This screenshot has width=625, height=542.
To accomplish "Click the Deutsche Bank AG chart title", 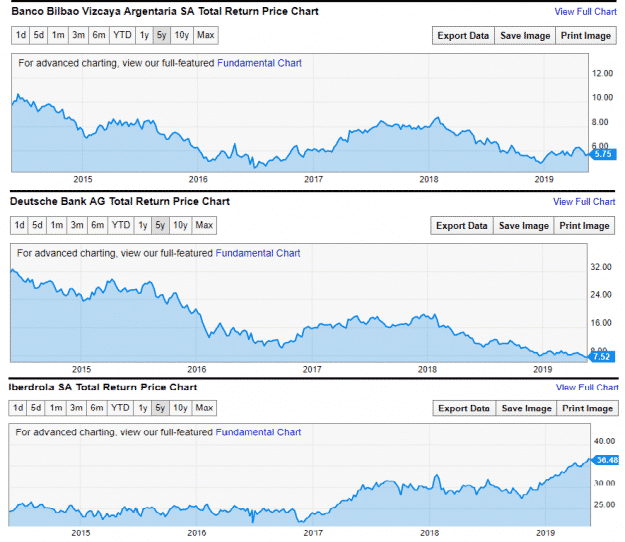I will click(x=120, y=201).
